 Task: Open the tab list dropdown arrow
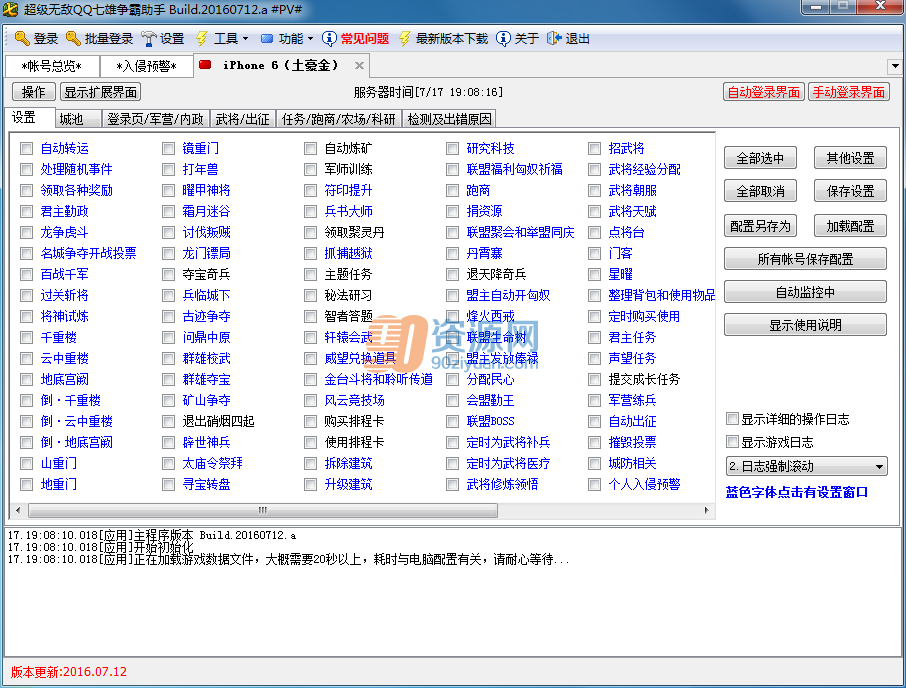(x=895, y=66)
